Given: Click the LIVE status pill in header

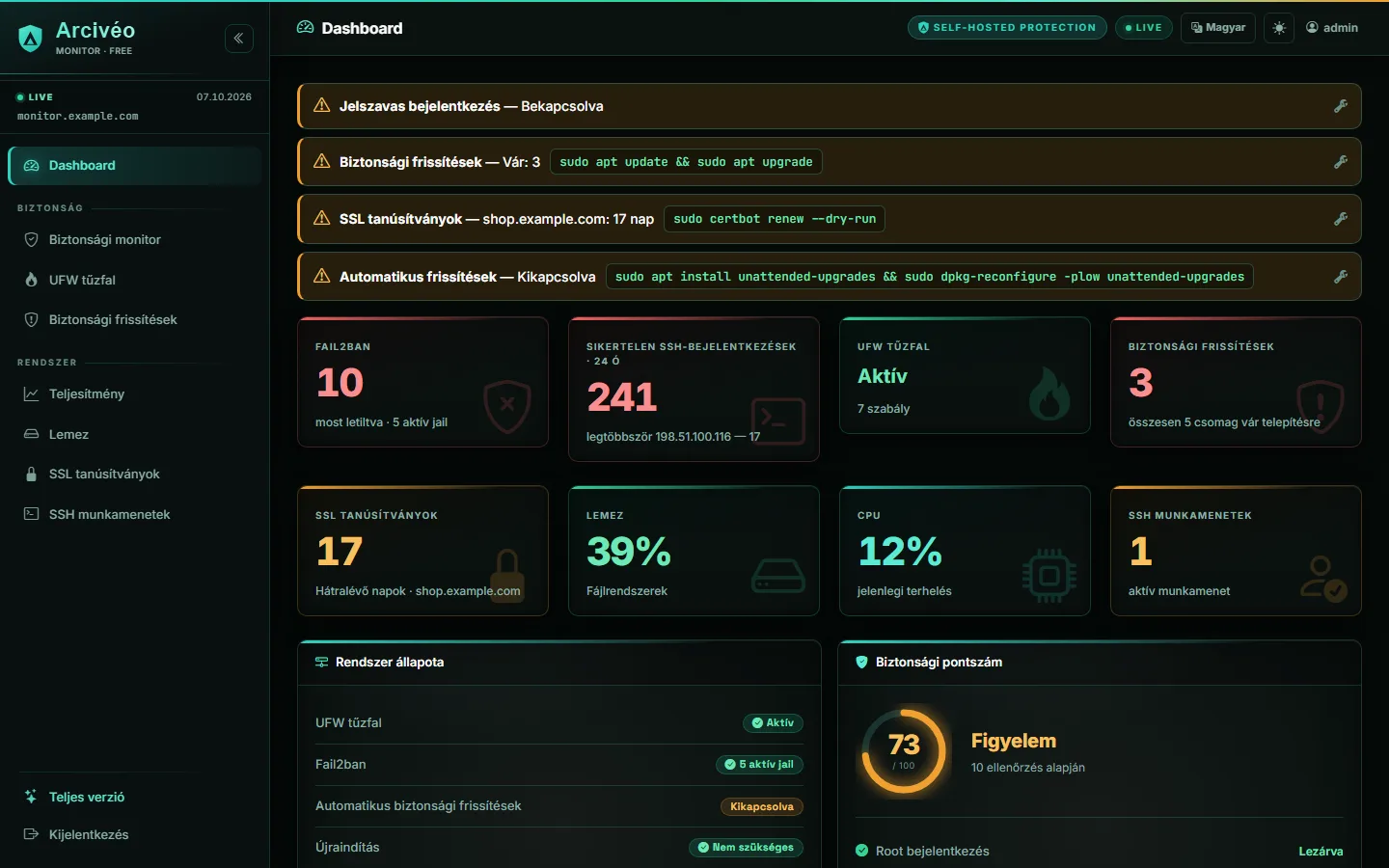Looking at the screenshot, I should (x=1144, y=28).
